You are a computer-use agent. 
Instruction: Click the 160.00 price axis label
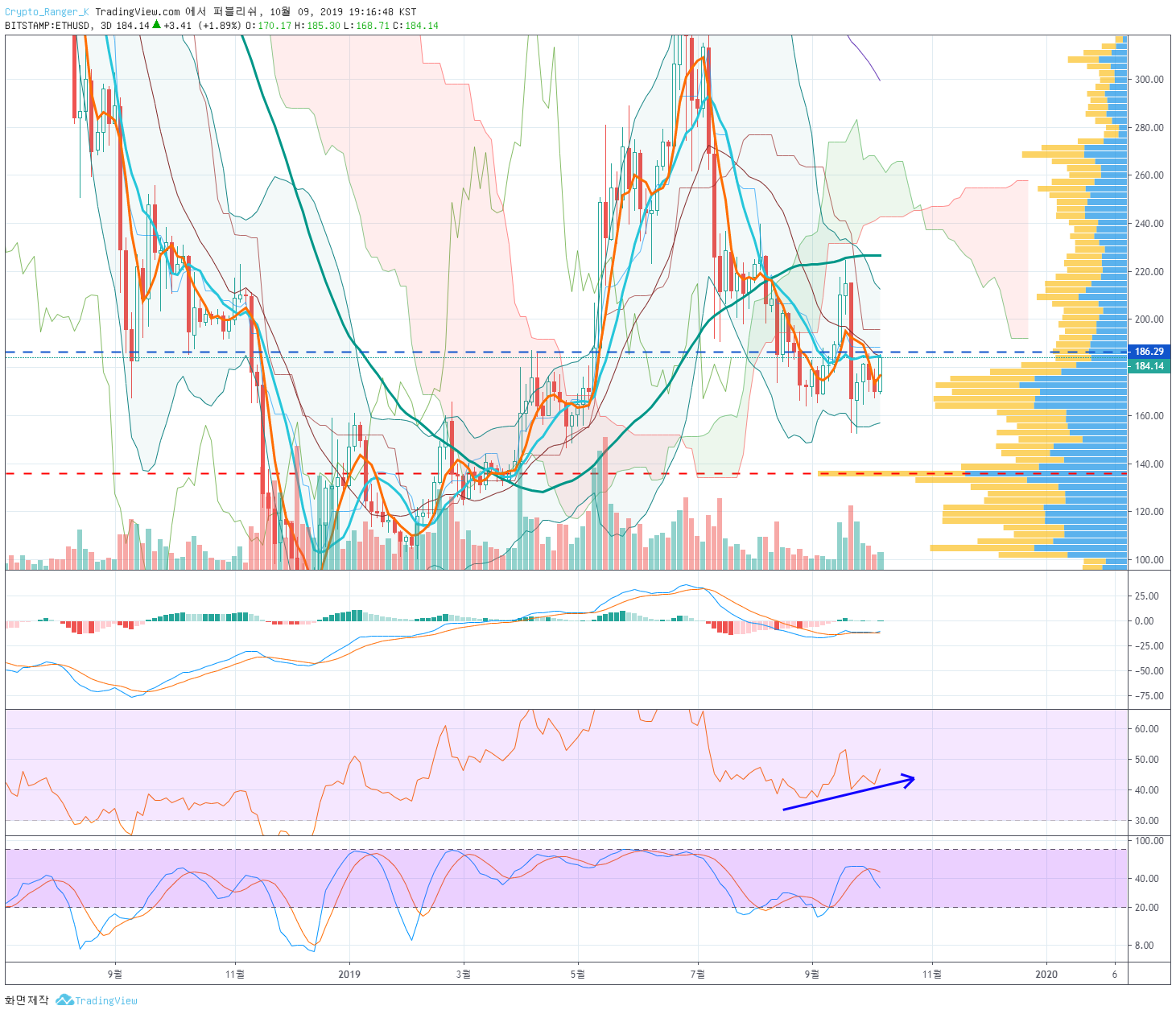(1149, 415)
